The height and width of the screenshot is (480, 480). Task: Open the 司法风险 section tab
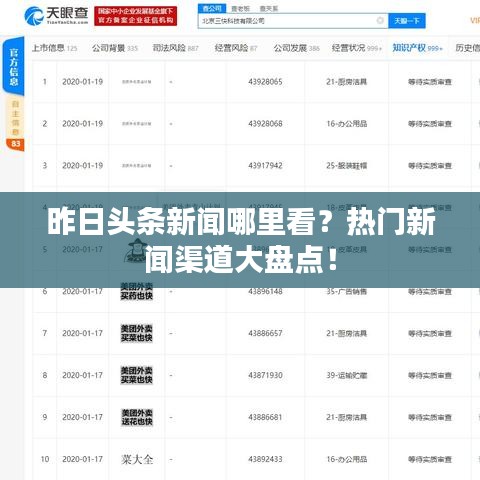coord(175,48)
